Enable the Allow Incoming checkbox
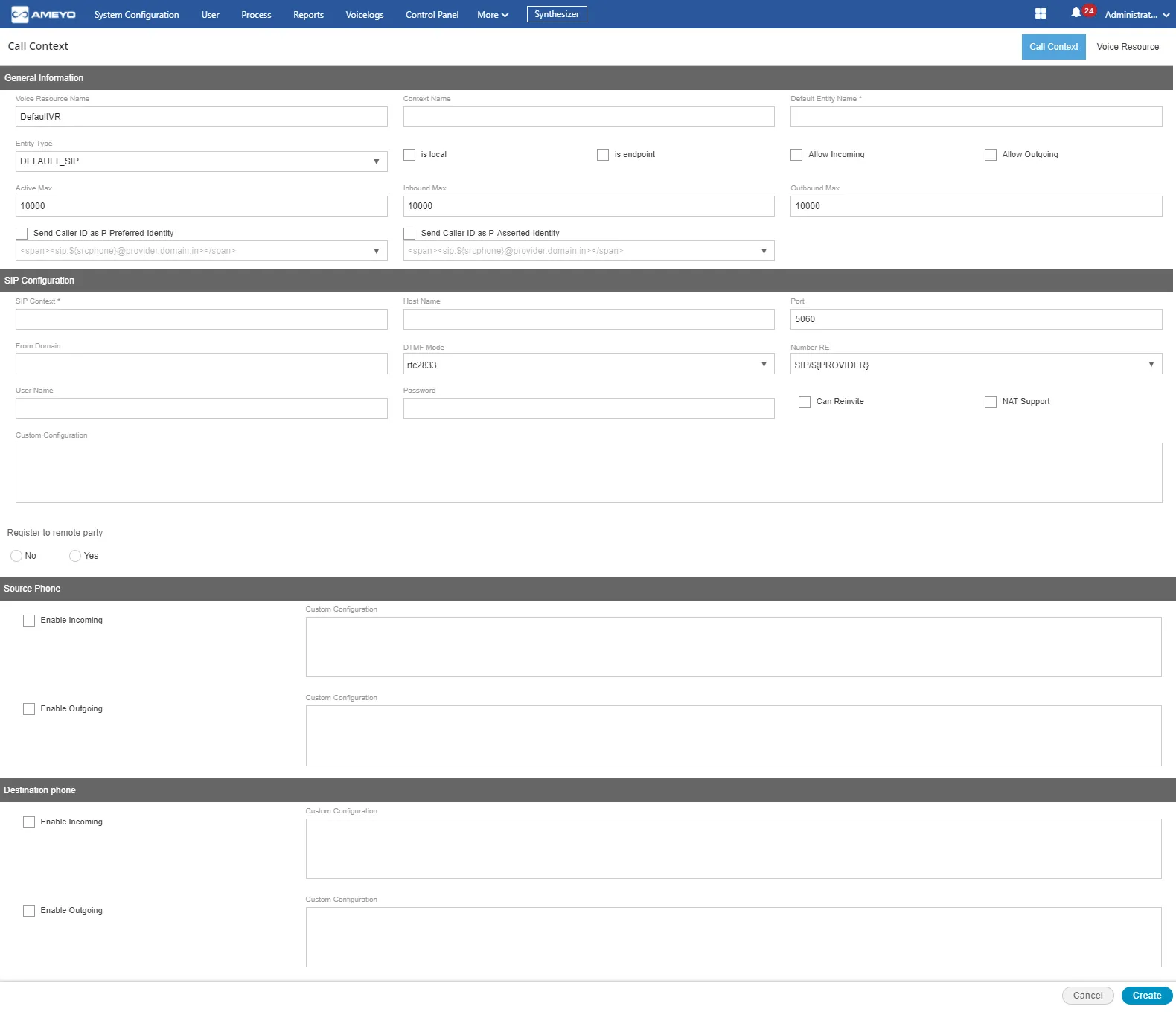The width and height of the screenshot is (1176, 1012). (x=796, y=155)
